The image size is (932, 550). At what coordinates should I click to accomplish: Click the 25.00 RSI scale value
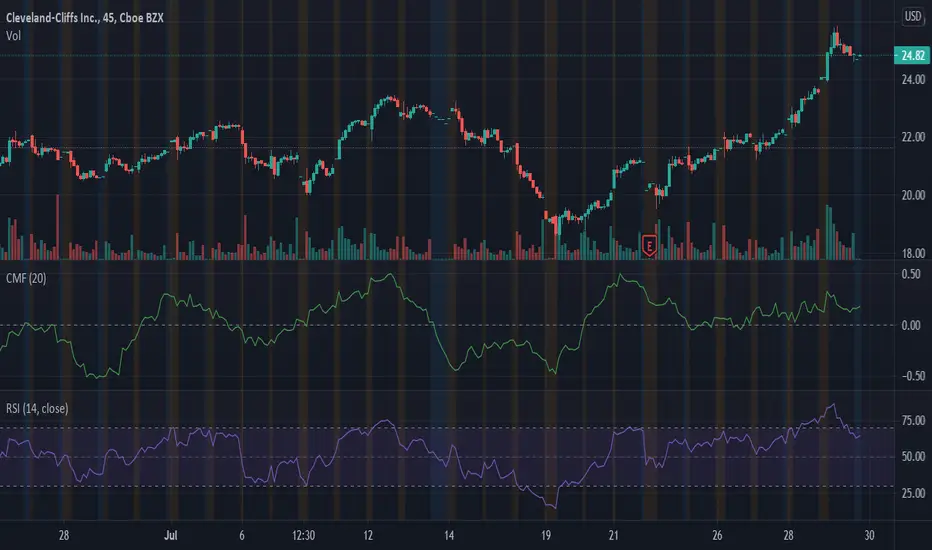(x=913, y=493)
